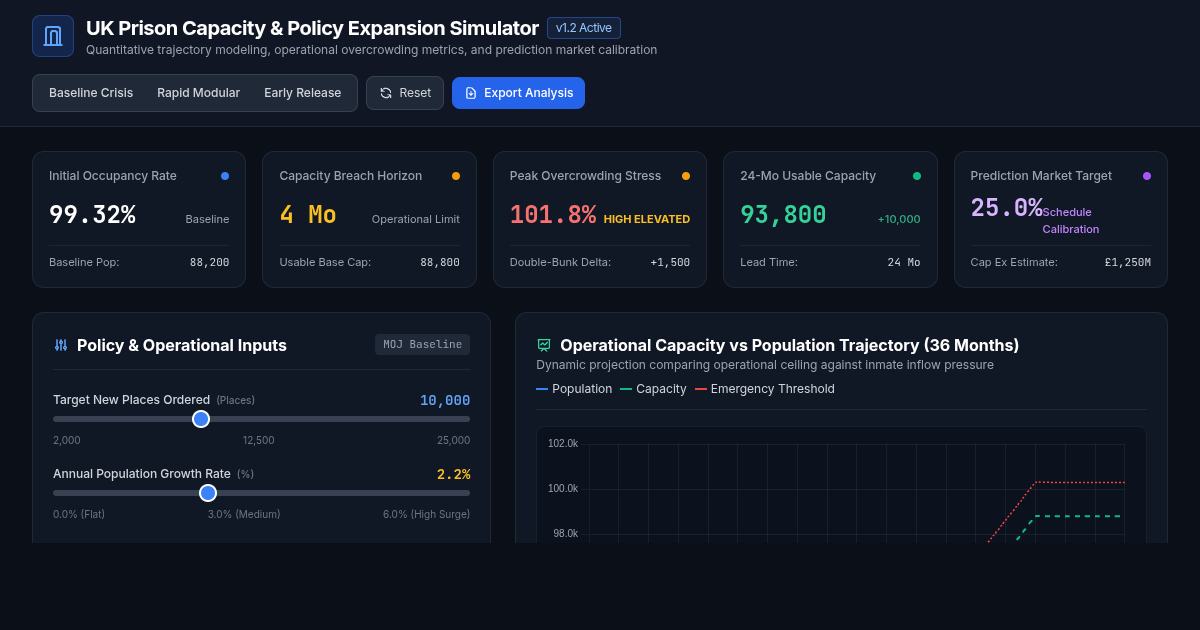Click the 88,200 baseline population value
The width and height of the screenshot is (1200, 630).
click(209, 262)
